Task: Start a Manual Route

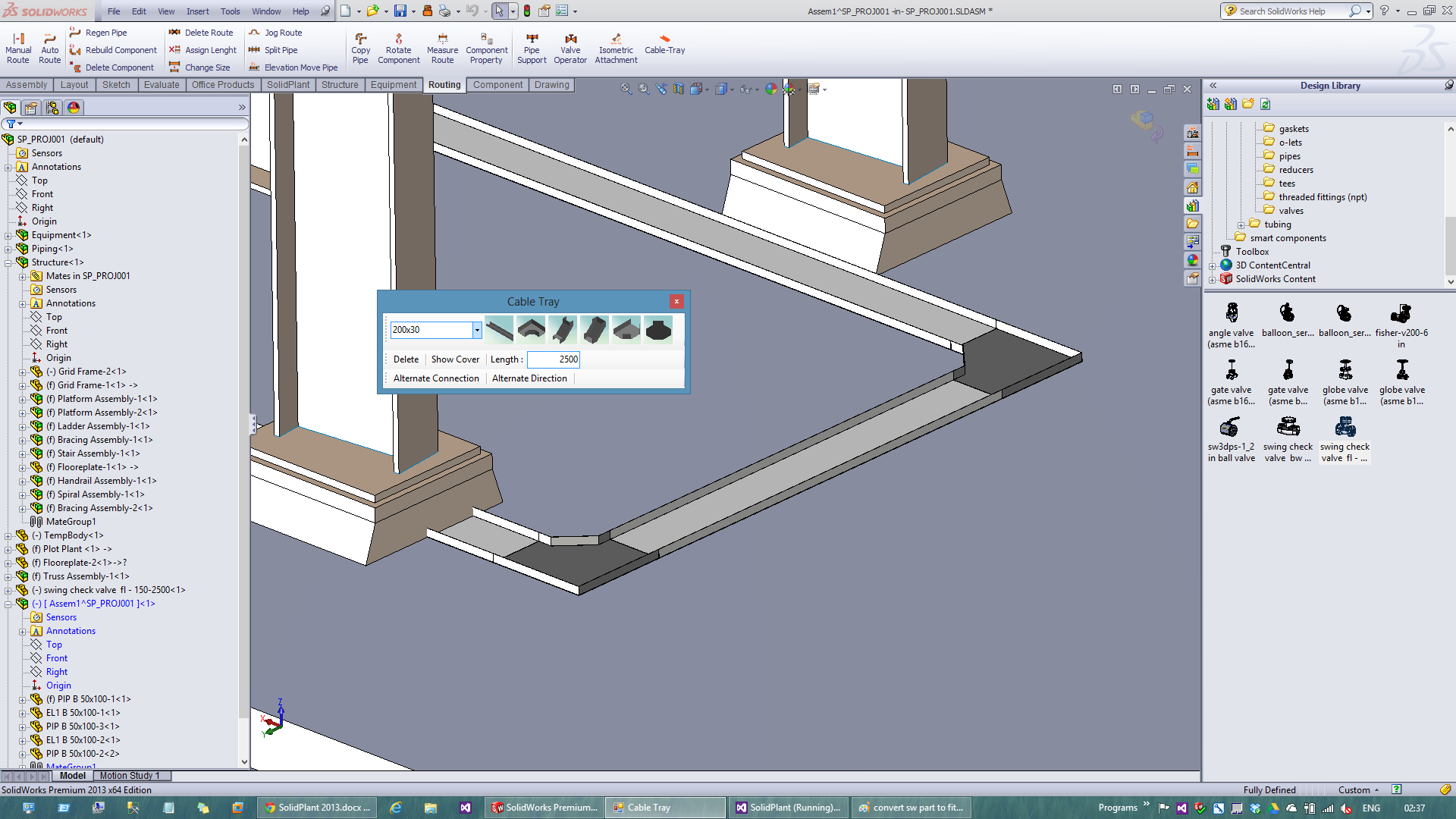Action: [18, 49]
